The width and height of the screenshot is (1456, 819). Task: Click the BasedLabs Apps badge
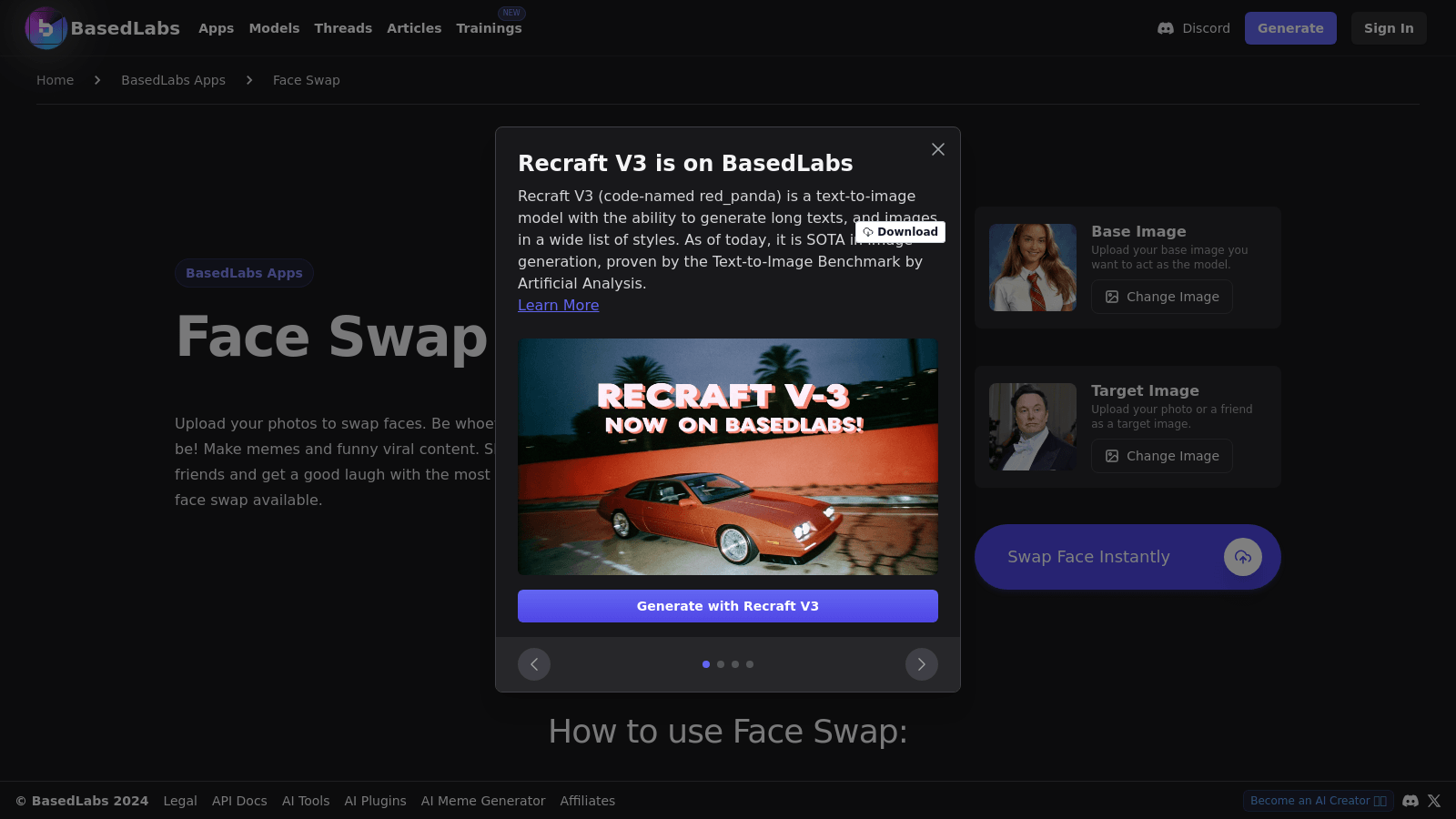pos(244,273)
